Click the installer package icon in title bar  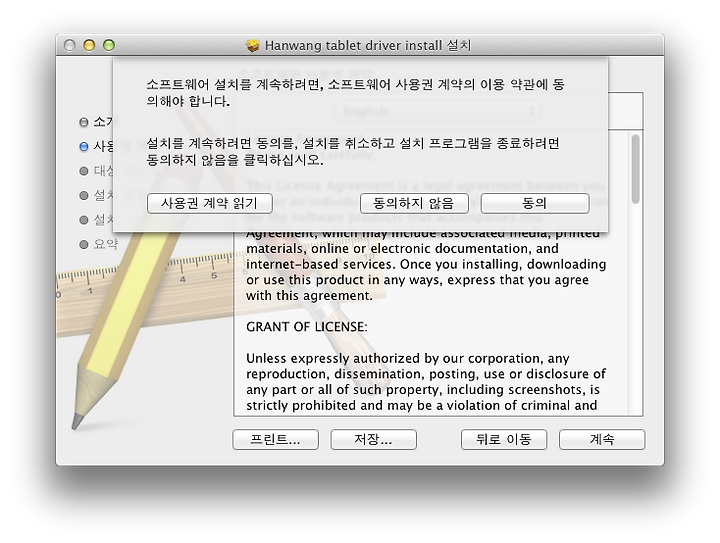[253, 45]
